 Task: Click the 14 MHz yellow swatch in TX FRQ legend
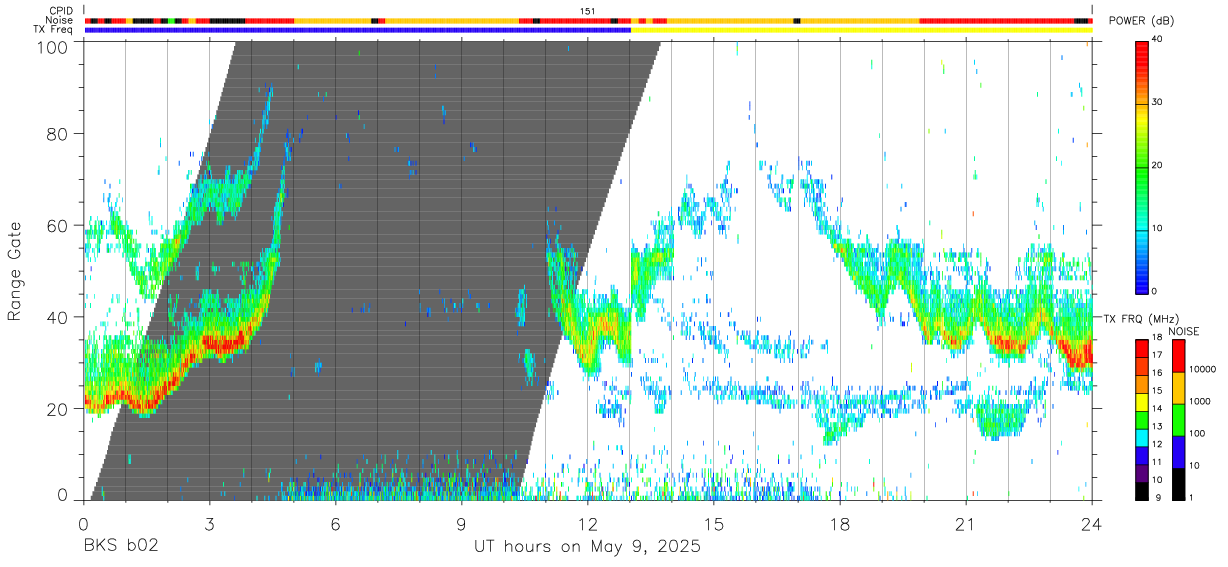(x=1142, y=402)
